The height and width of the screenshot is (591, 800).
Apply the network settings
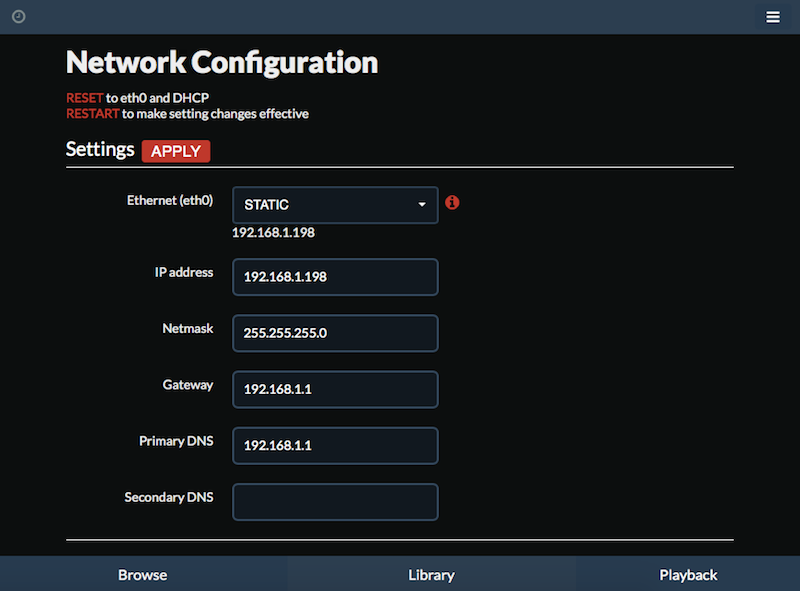(176, 151)
